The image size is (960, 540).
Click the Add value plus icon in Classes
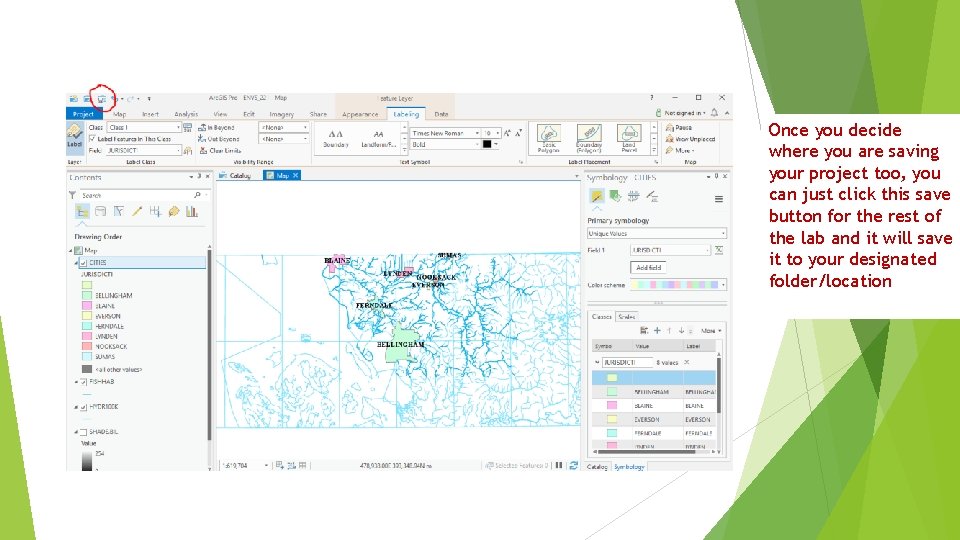point(657,331)
